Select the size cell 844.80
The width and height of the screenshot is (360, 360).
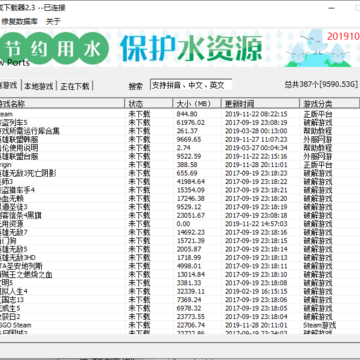[x=187, y=114]
